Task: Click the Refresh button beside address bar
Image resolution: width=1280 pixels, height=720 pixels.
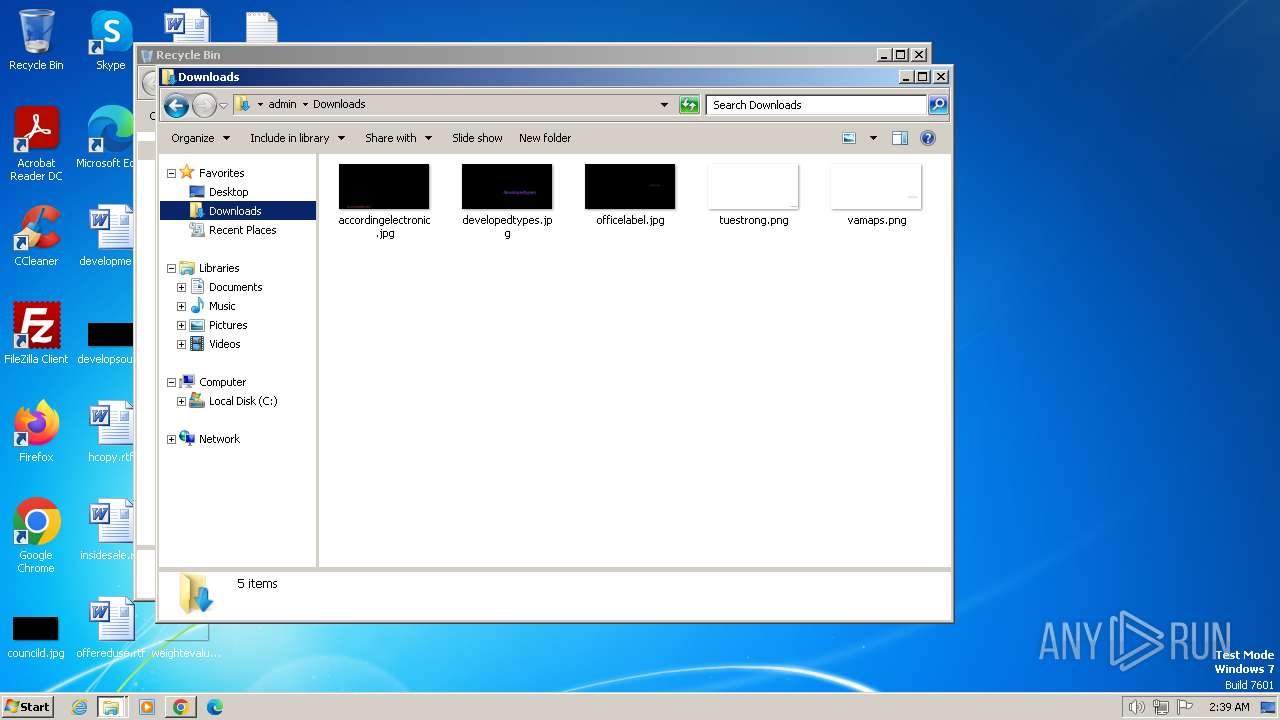Action: coord(689,104)
